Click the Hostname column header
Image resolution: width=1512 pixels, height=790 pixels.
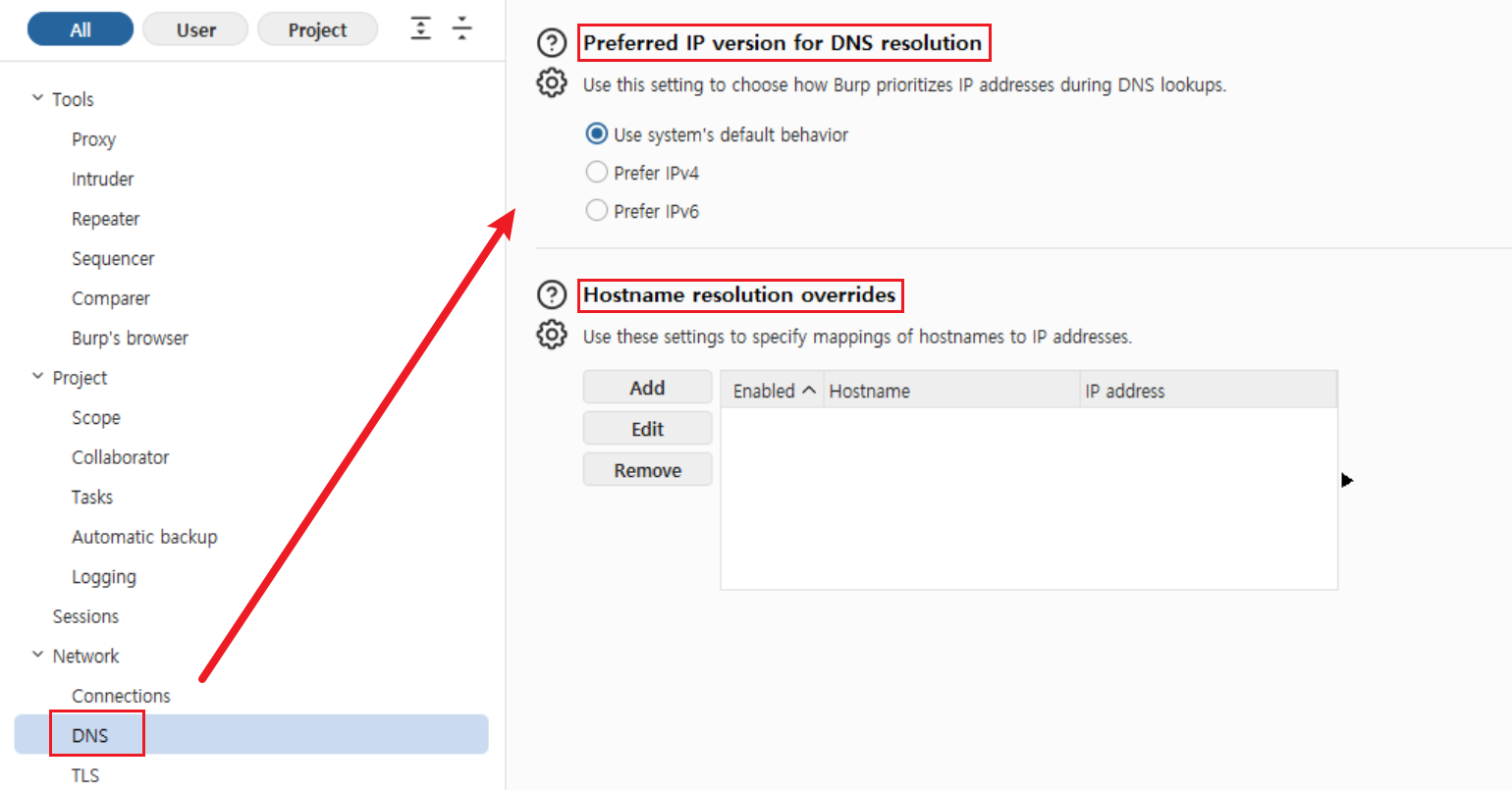pyautogui.click(x=951, y=391)
